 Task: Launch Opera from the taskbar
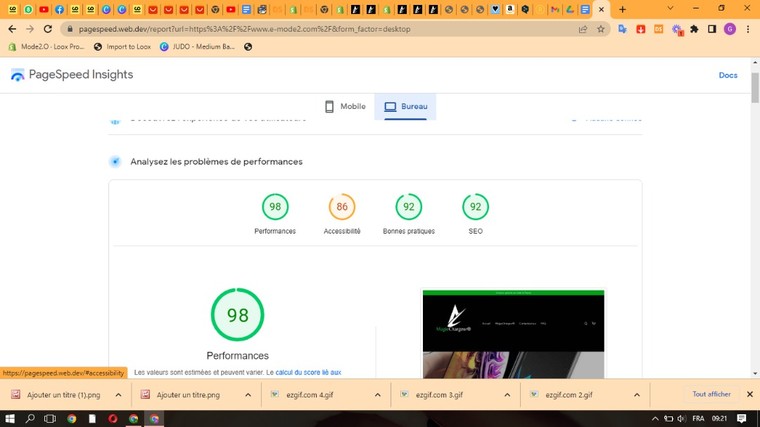(113, 419)
